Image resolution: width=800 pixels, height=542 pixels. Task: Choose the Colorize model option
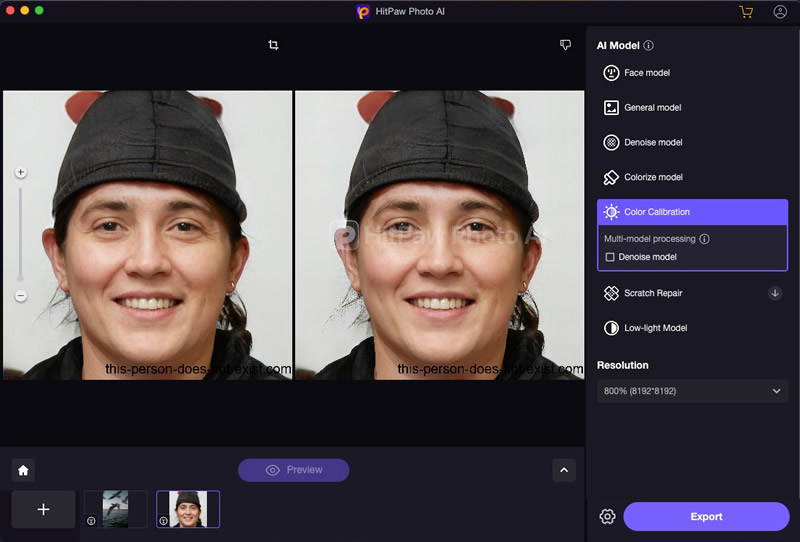click(692, 177)
